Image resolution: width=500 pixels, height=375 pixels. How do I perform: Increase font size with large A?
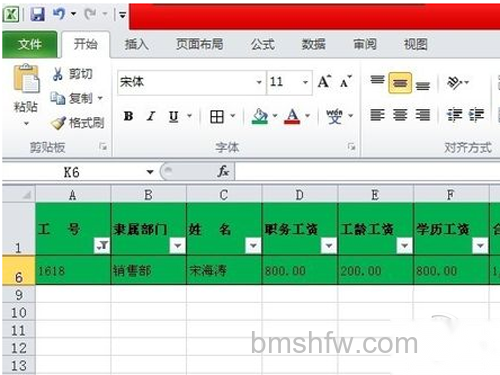click(x=325, y=81)
